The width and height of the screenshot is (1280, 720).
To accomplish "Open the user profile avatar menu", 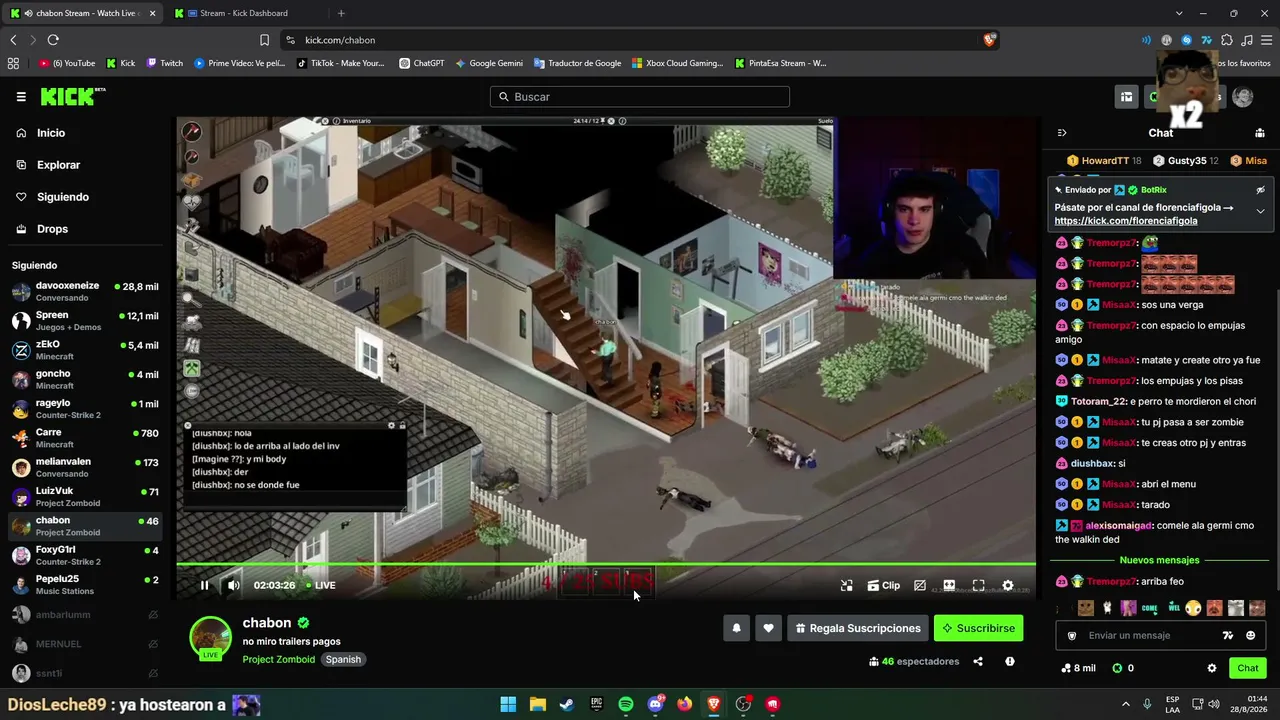I will 1242,97.
